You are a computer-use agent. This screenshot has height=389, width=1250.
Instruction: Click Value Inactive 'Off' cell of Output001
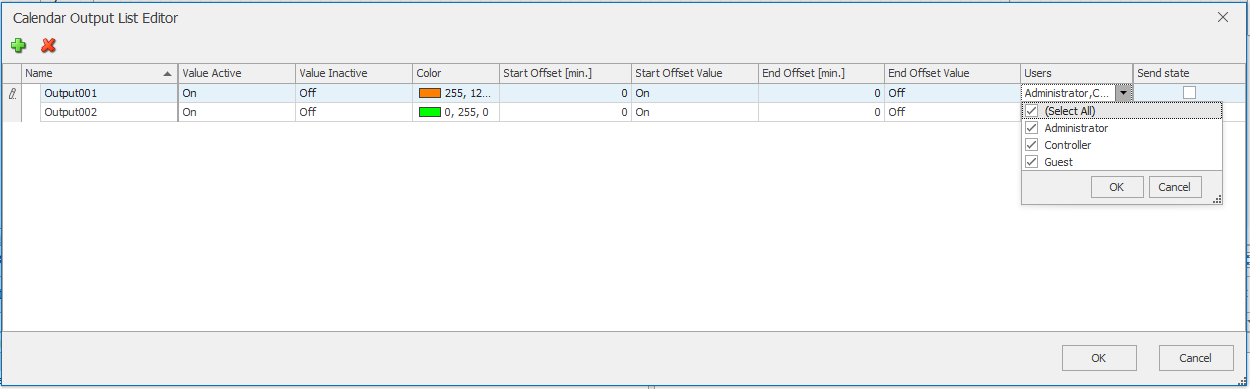[x=353, y=93]
